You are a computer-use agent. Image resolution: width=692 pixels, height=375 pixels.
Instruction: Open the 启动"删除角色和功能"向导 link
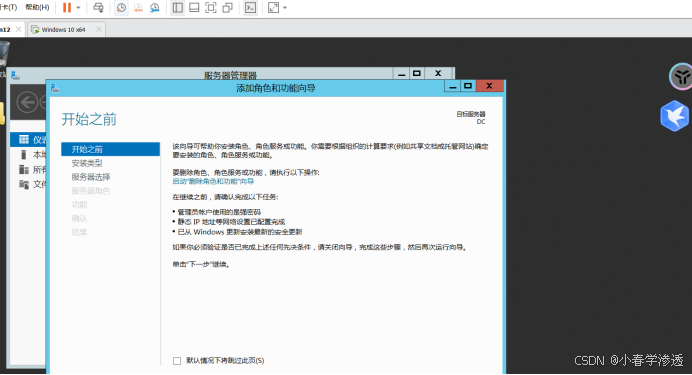coord(213,181)
